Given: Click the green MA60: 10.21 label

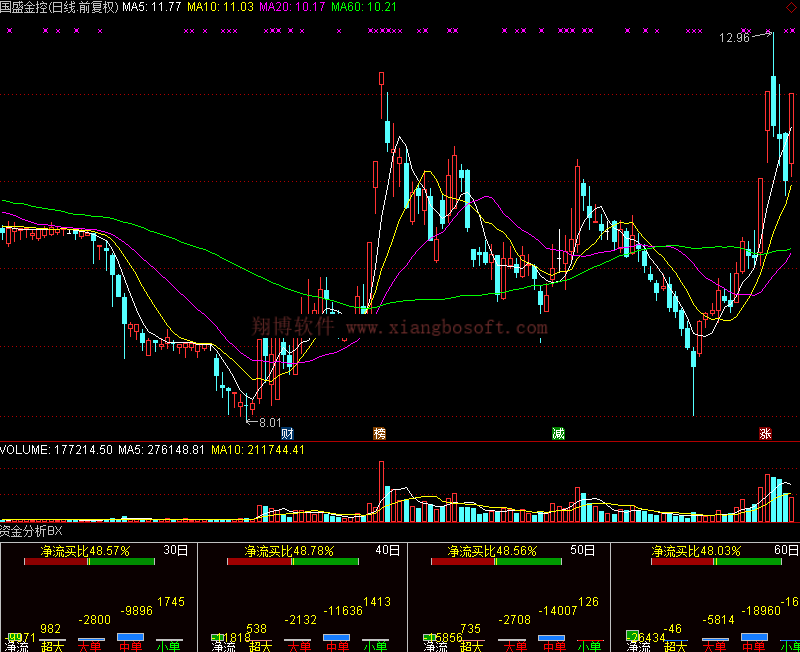Looking at the screenshot, I should point(364,7).
